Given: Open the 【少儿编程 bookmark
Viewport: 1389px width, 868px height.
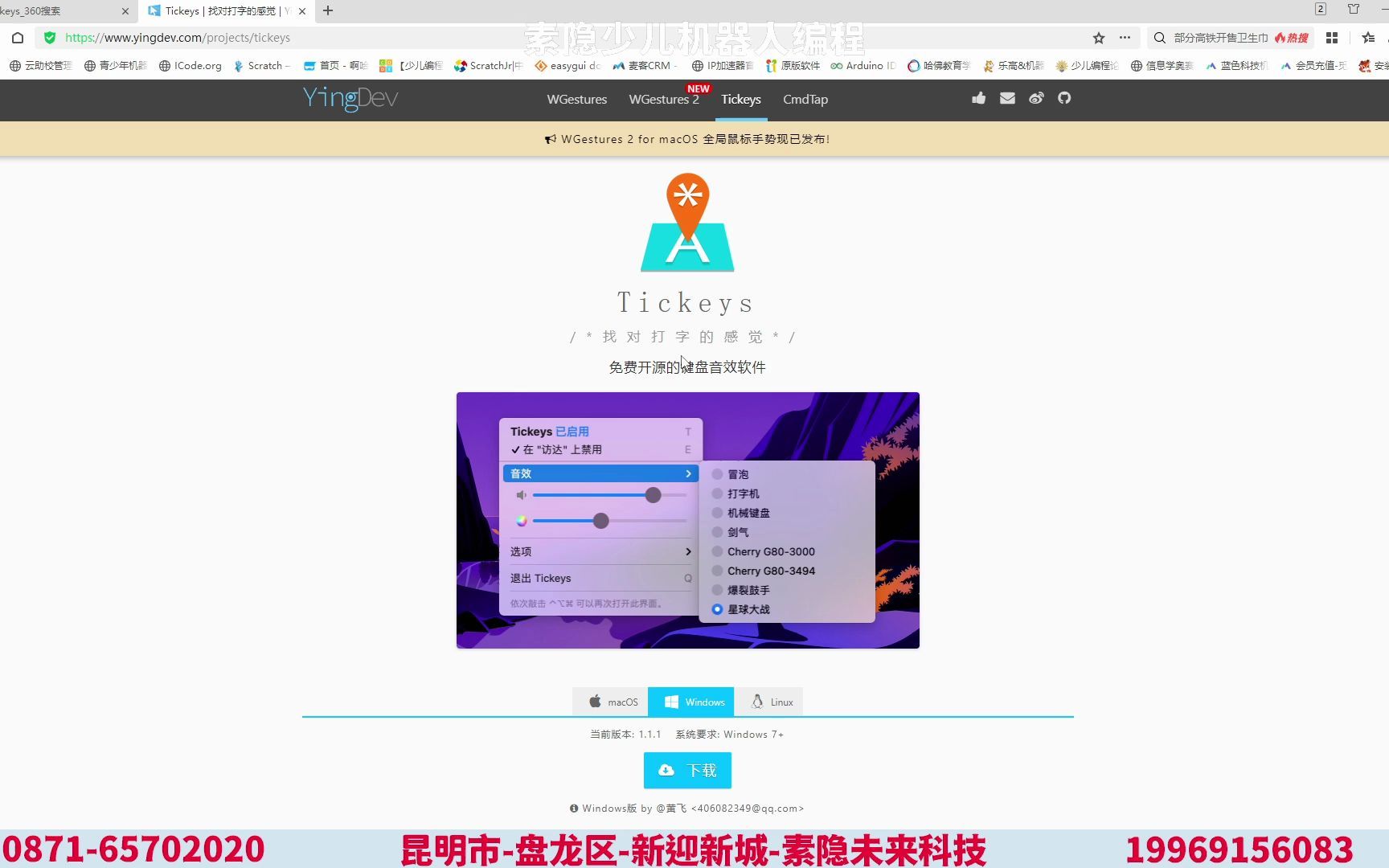Looking at the screenshot, I should (411, 66).
